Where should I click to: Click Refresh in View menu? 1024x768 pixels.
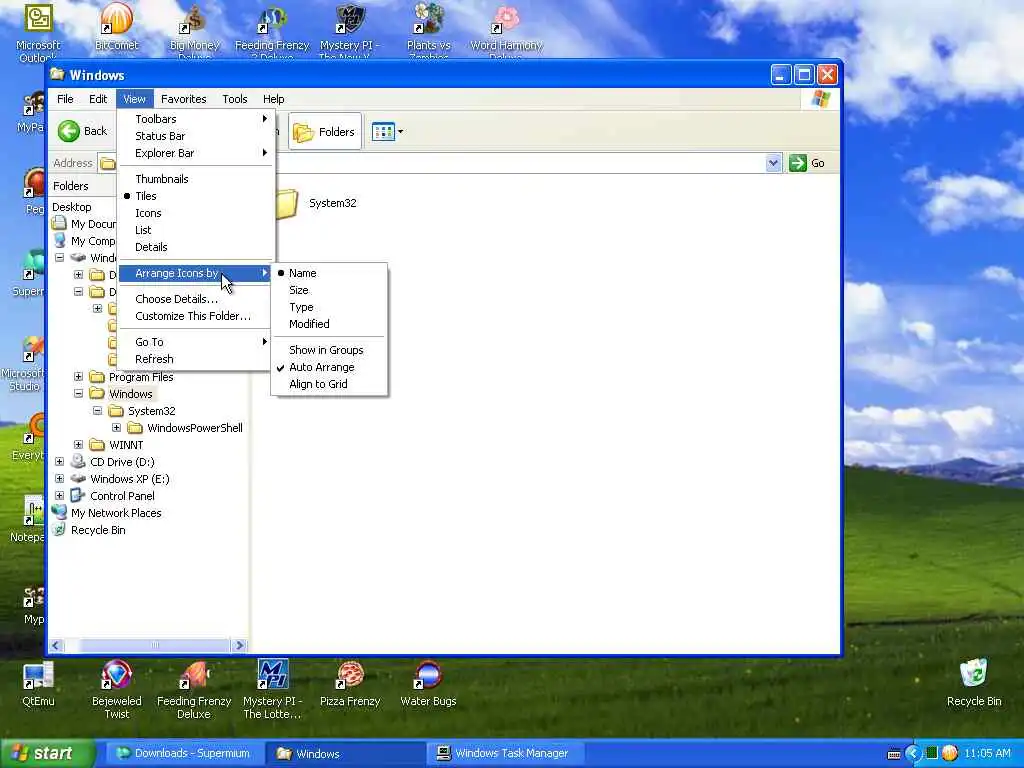tap(195, 359)
